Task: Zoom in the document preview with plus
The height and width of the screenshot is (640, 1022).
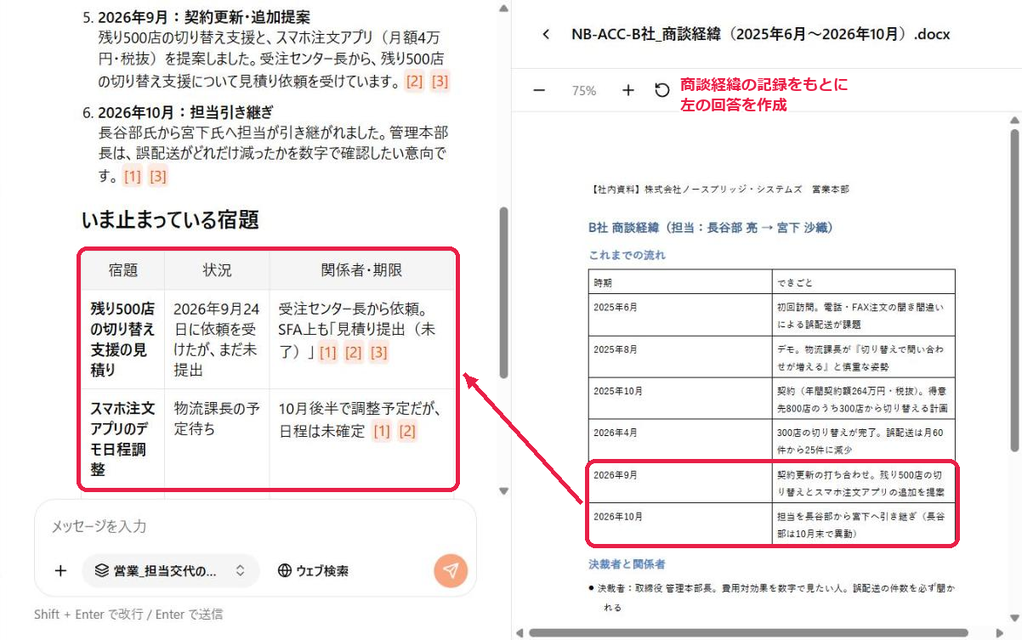Action: tap(628, 91)
